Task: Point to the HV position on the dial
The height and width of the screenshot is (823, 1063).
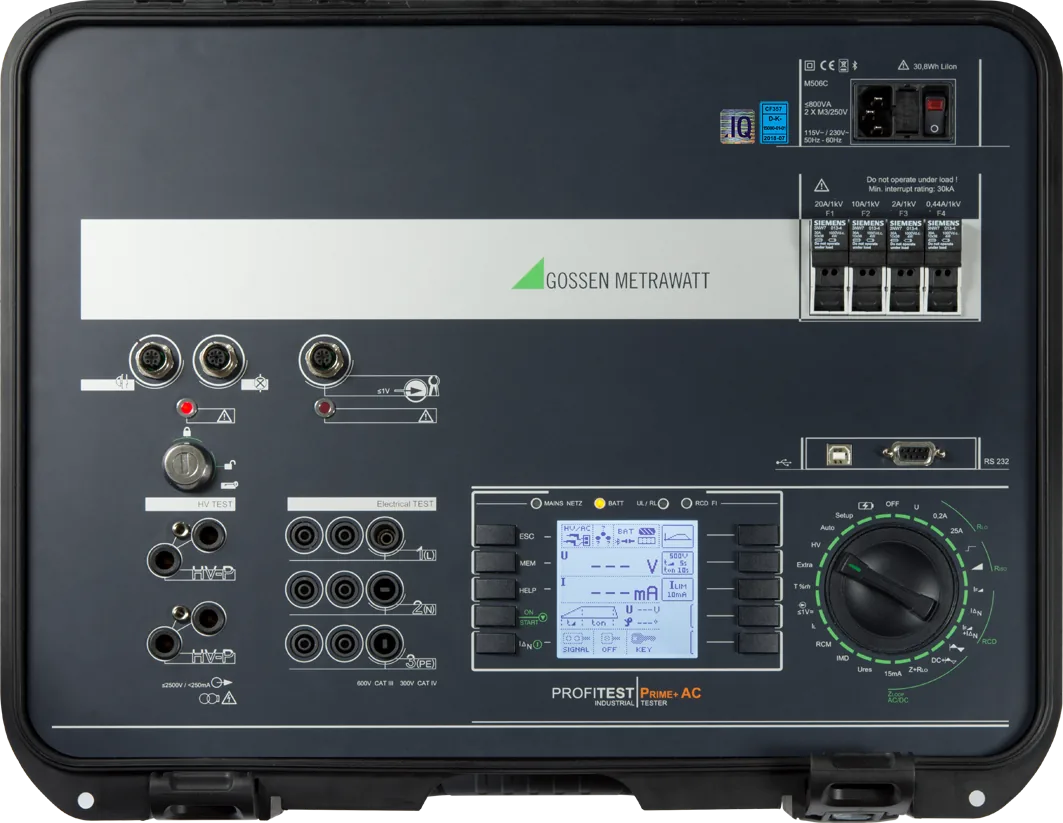Action: point(816,544)
